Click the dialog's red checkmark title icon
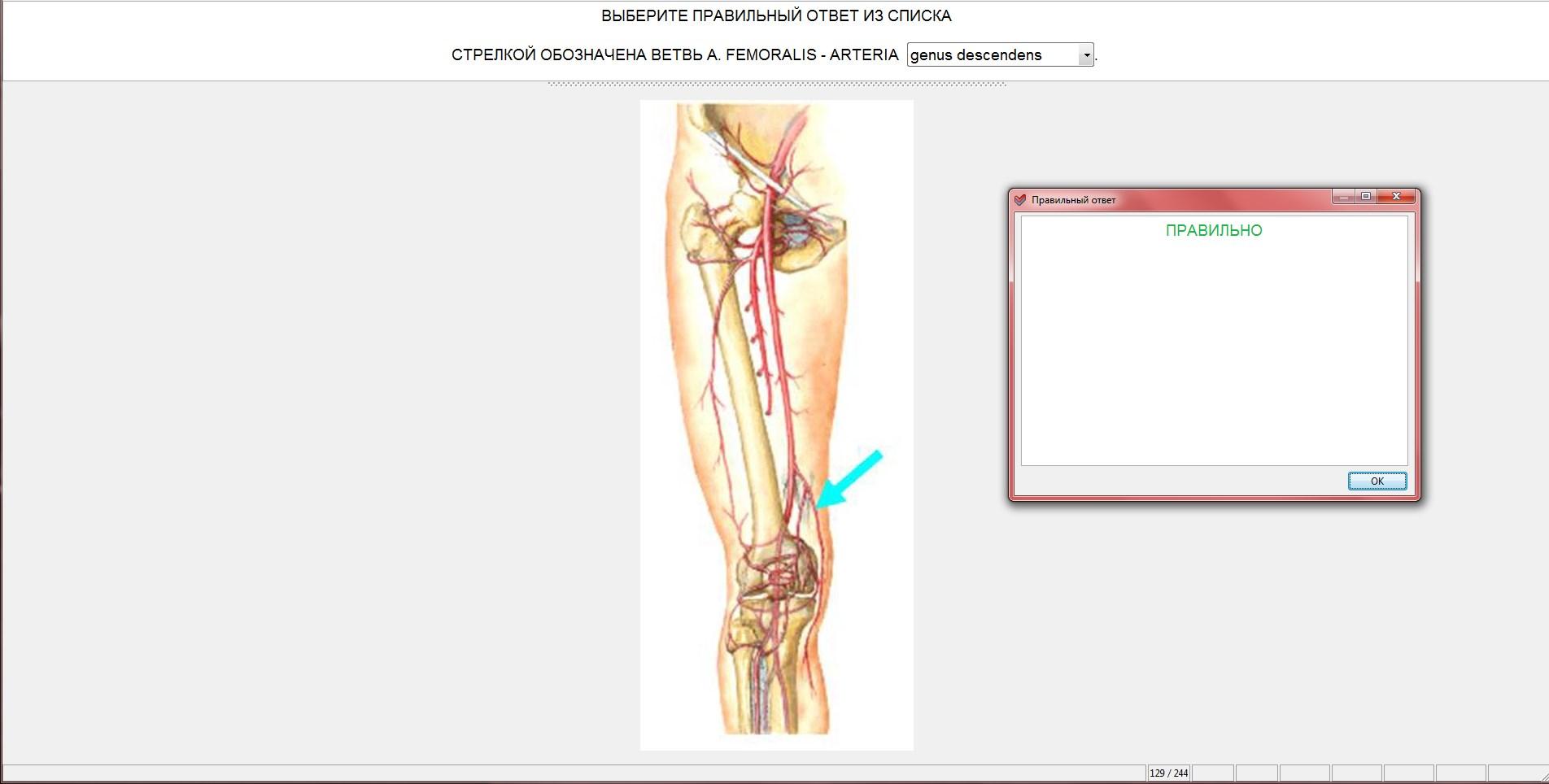Image resolution: width=1549 pixels, height=784 pixels. coord(1020,199)
